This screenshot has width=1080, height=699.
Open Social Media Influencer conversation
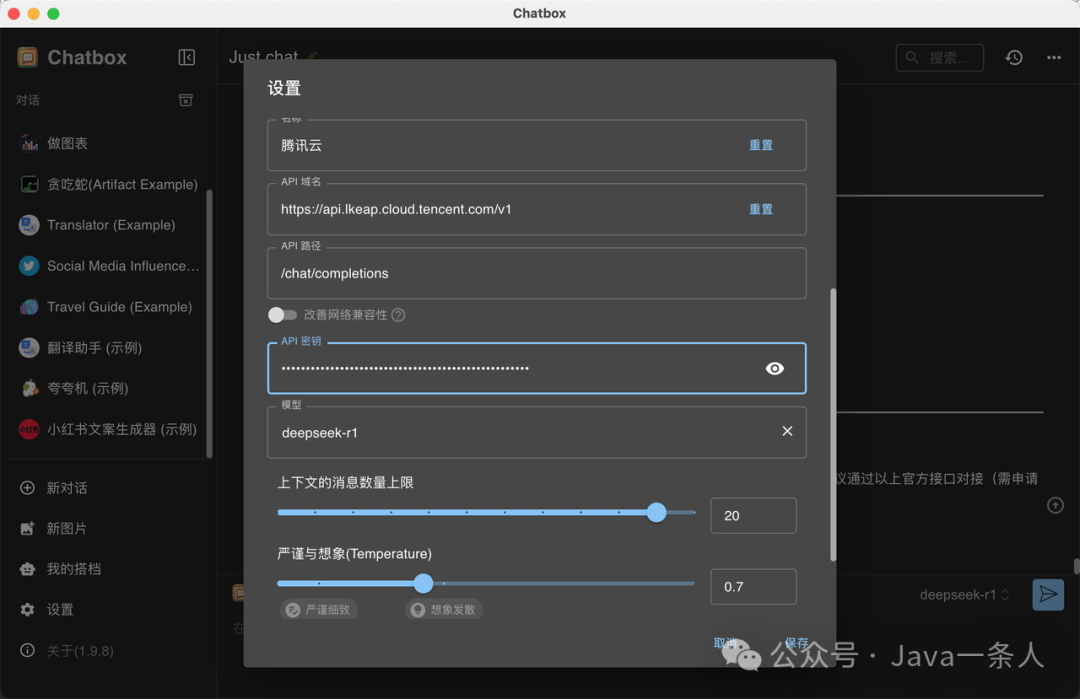110,266
